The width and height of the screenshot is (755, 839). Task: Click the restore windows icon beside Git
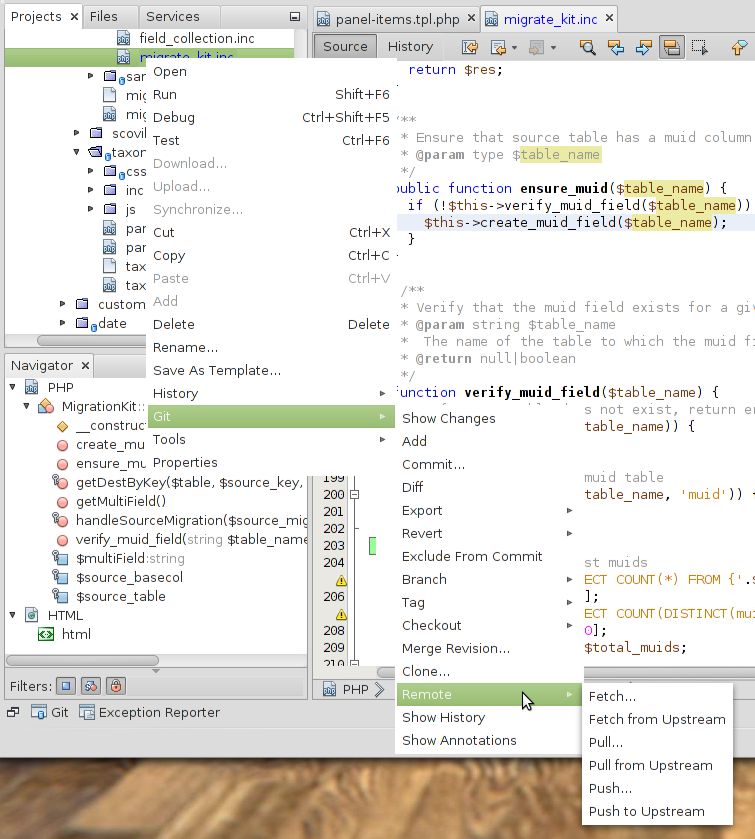(x=13, y=712)
